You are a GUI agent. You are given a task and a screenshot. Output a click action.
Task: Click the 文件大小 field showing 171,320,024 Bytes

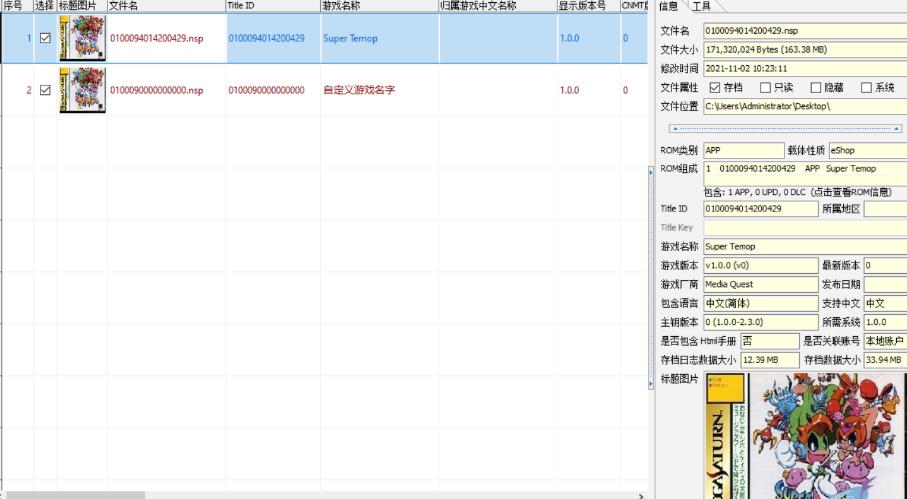(805, 50)
